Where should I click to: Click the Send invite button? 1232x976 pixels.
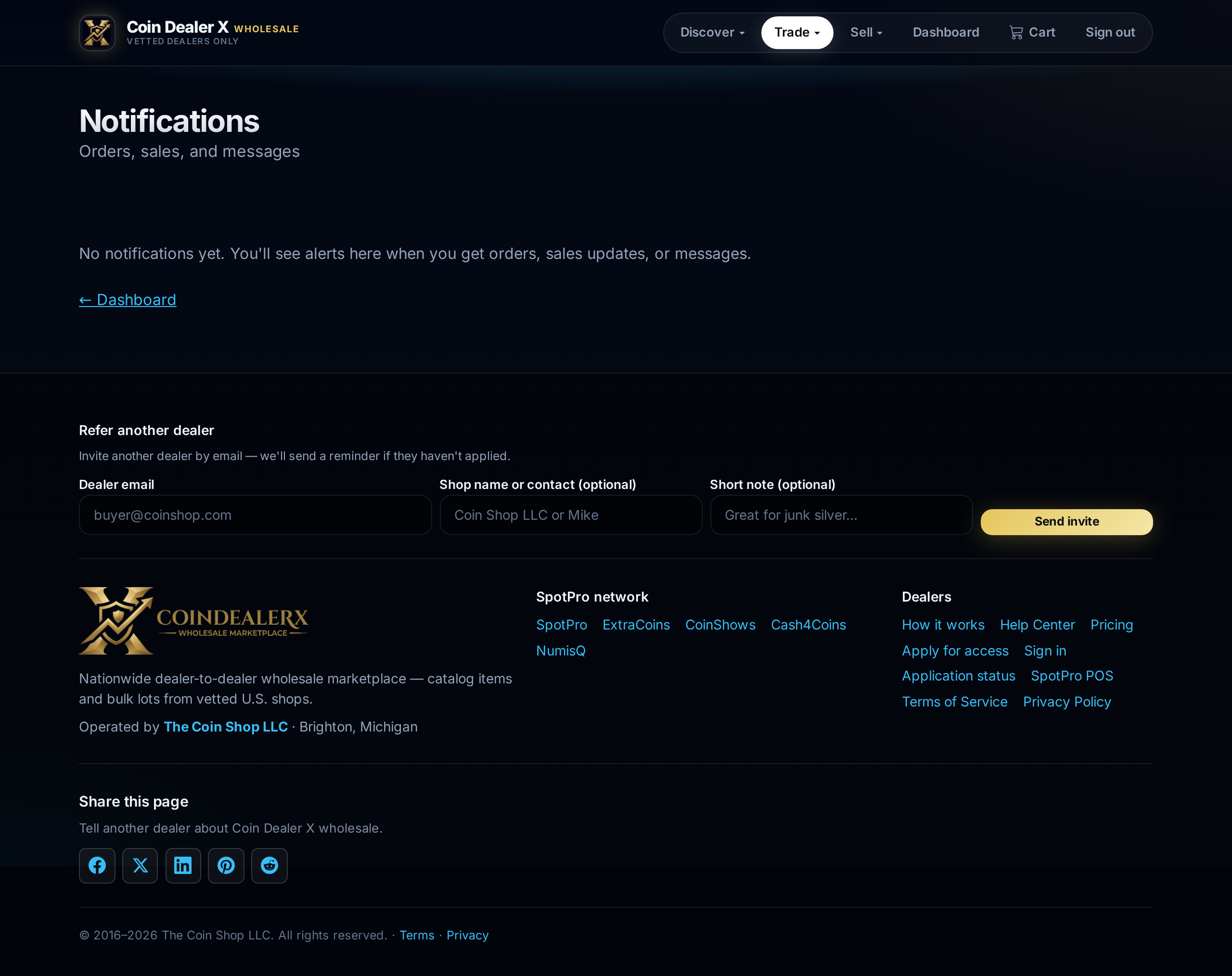coord(1067,522)
